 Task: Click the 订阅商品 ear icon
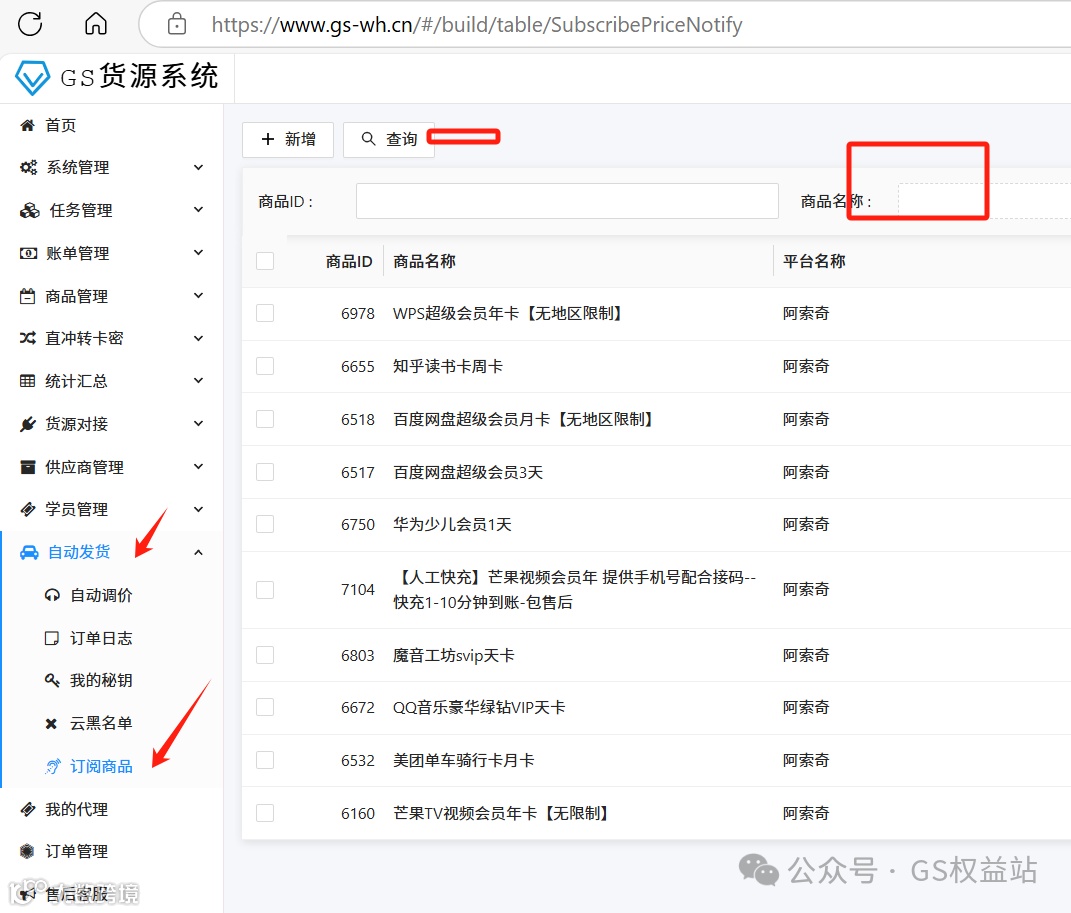pos(52,766)
